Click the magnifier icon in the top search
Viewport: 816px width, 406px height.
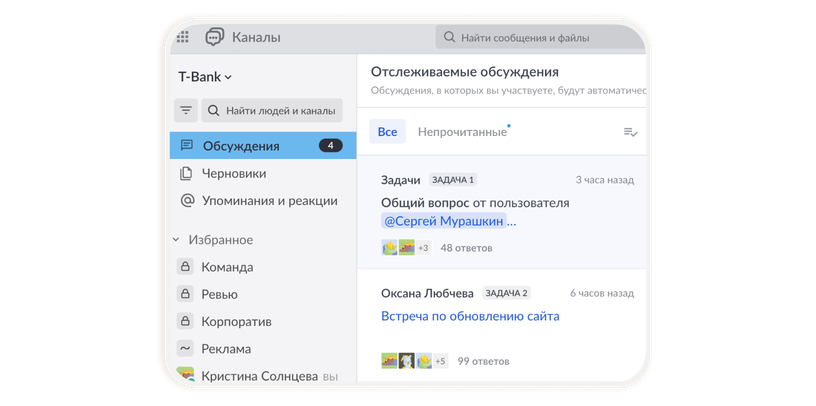pos(449,37)
